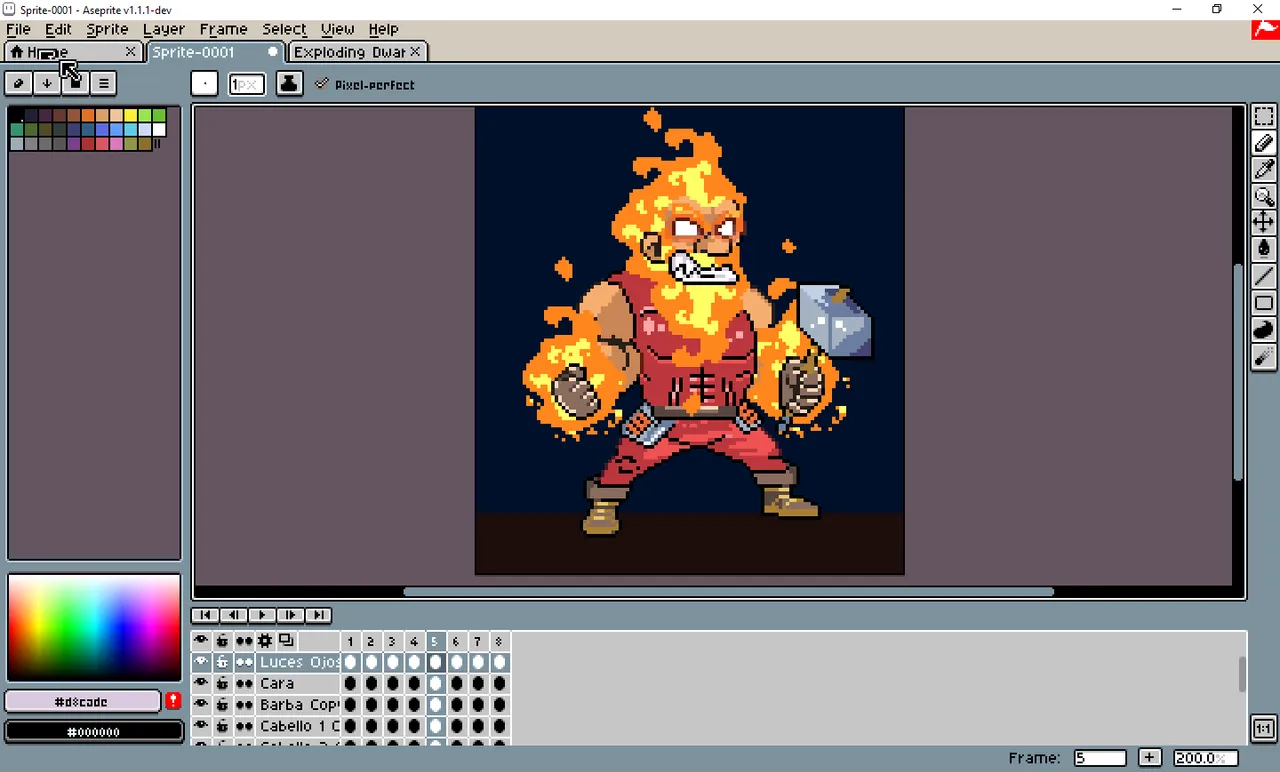The height and width of the screenshot is (772, 1280).
Task: Play the animation
Action: click(x=261, y=615)
